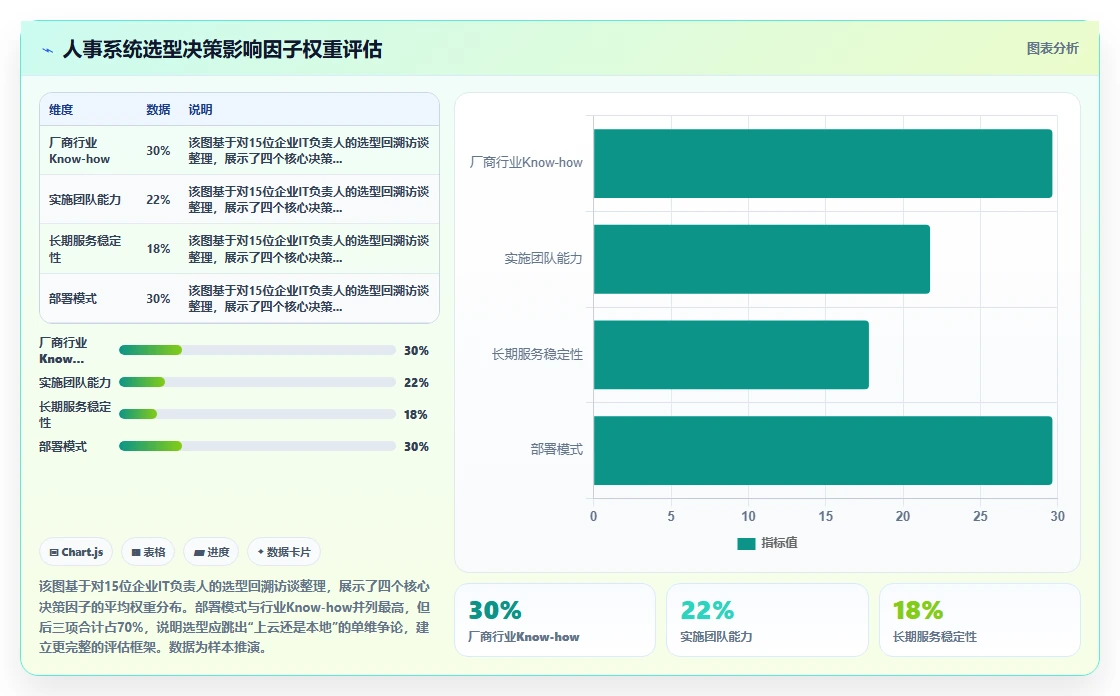Click the 实施团队能力 chart bar
Image resolution: width=1120 pixels, height=696 pixels.
762,259
